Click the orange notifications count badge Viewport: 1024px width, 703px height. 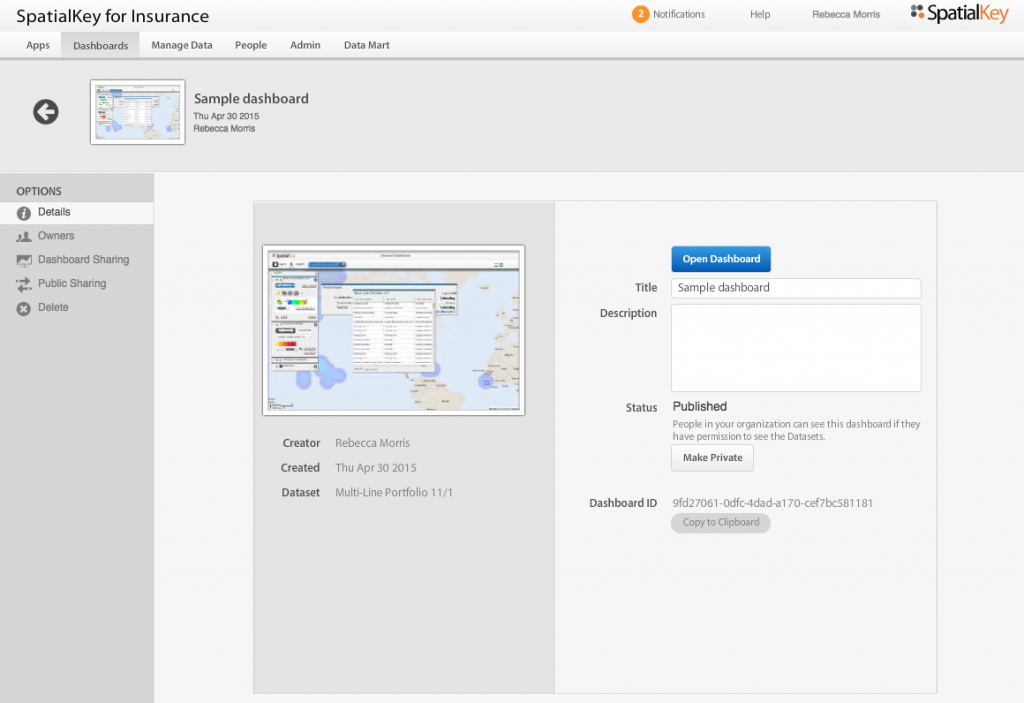click(640, 14)
